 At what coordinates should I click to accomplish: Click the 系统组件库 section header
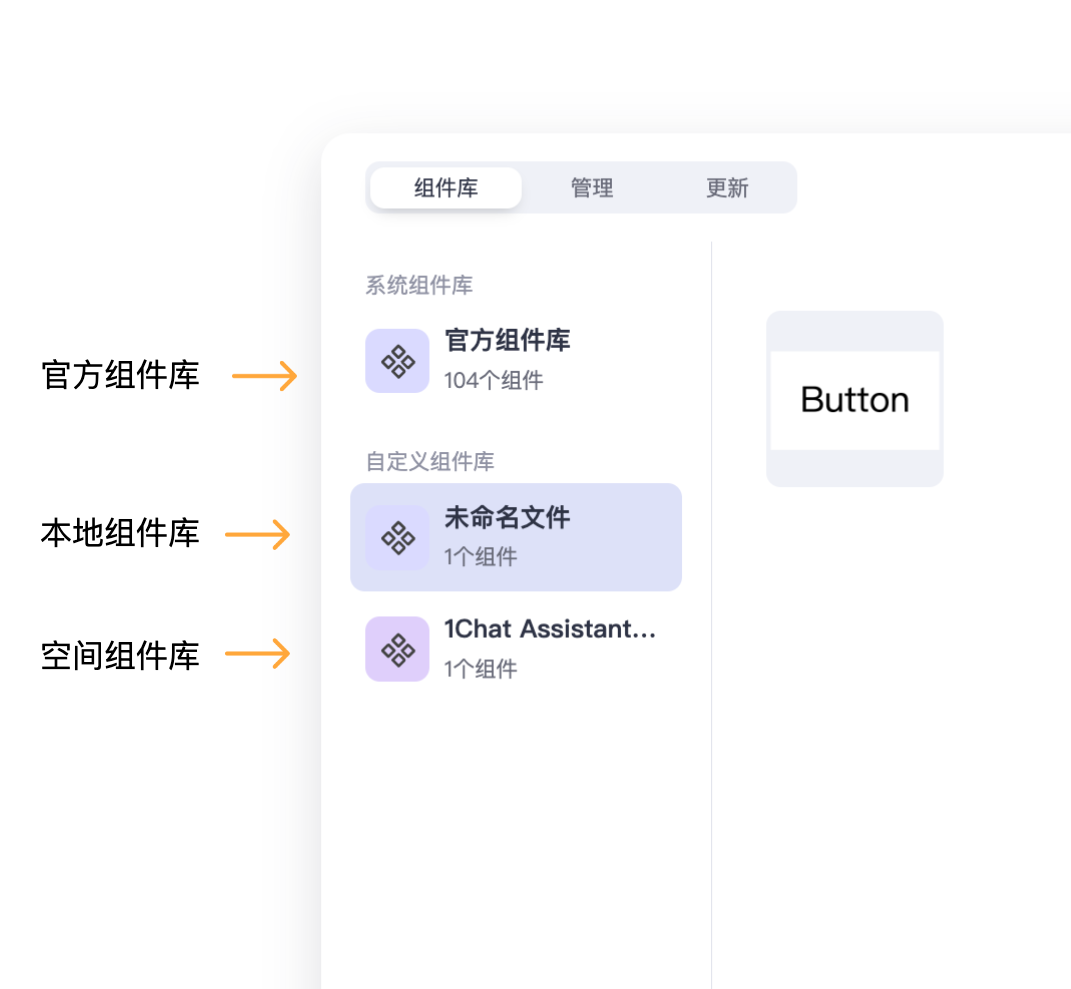coord(419,286)
